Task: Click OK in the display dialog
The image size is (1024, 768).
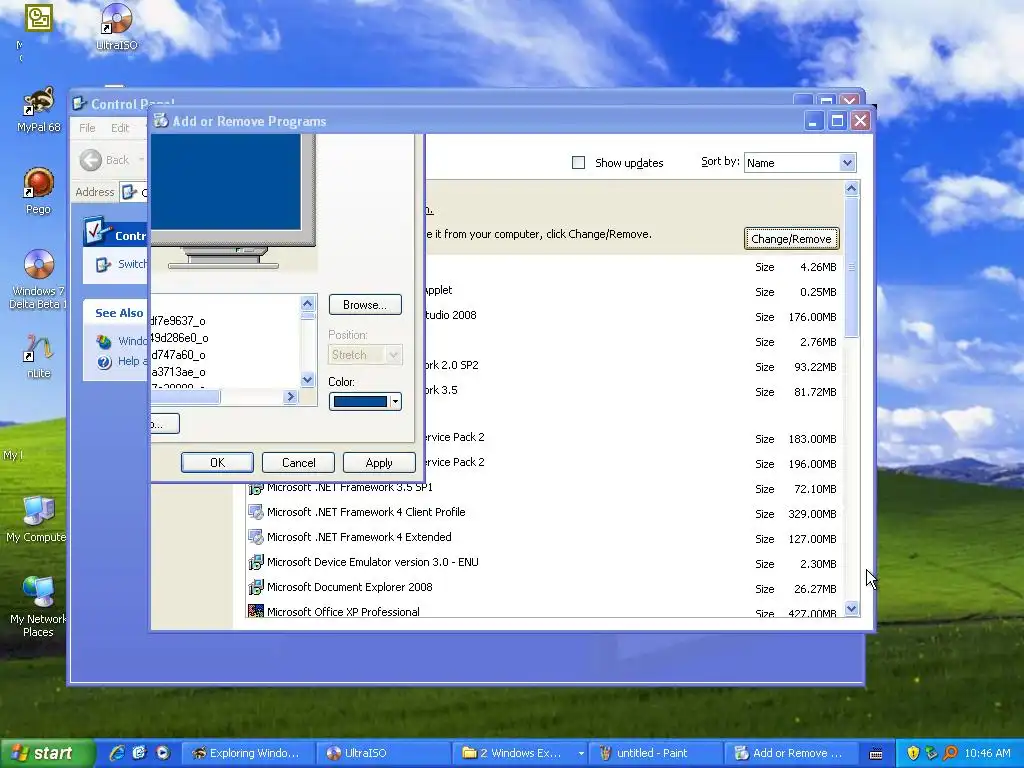Action: [x=217, y=462]
